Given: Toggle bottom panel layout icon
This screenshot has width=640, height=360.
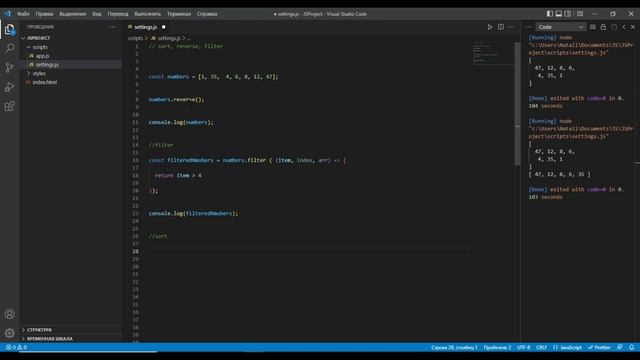Looking at the screenshot, I should 559,13.
